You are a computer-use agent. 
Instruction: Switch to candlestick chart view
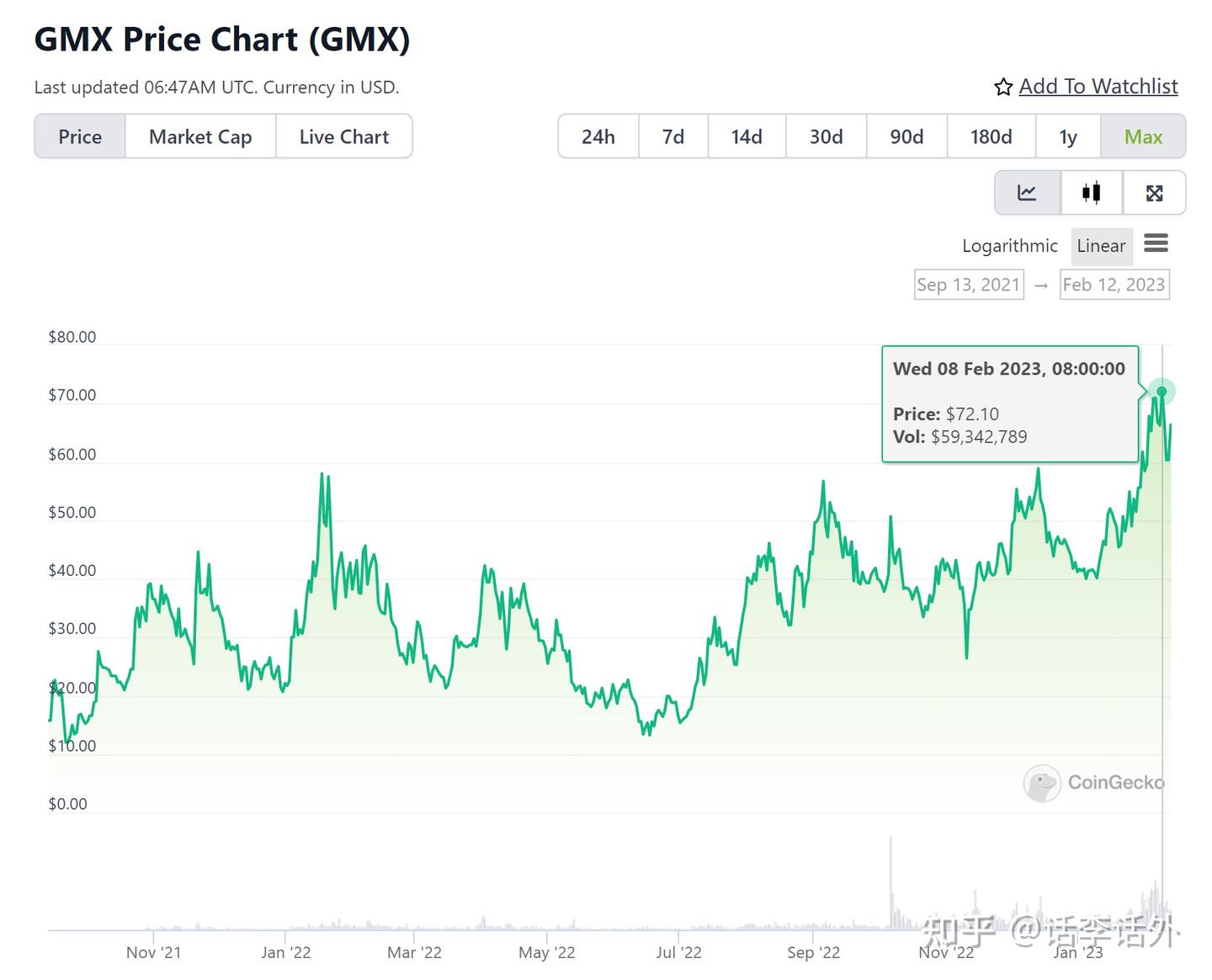1091,192
